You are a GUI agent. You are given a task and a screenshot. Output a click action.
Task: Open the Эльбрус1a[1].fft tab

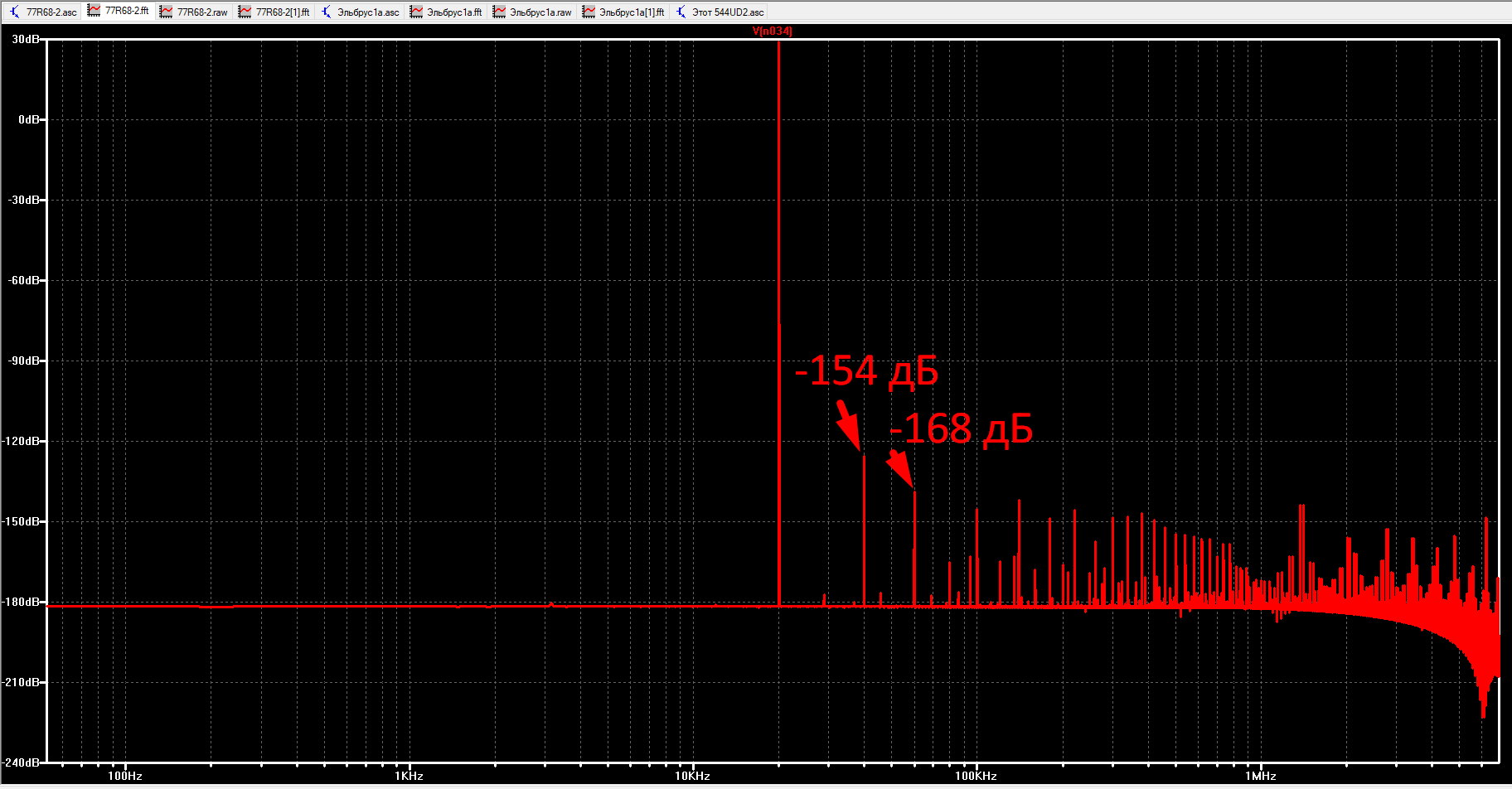pyautogui.click(x=624, y=12)
